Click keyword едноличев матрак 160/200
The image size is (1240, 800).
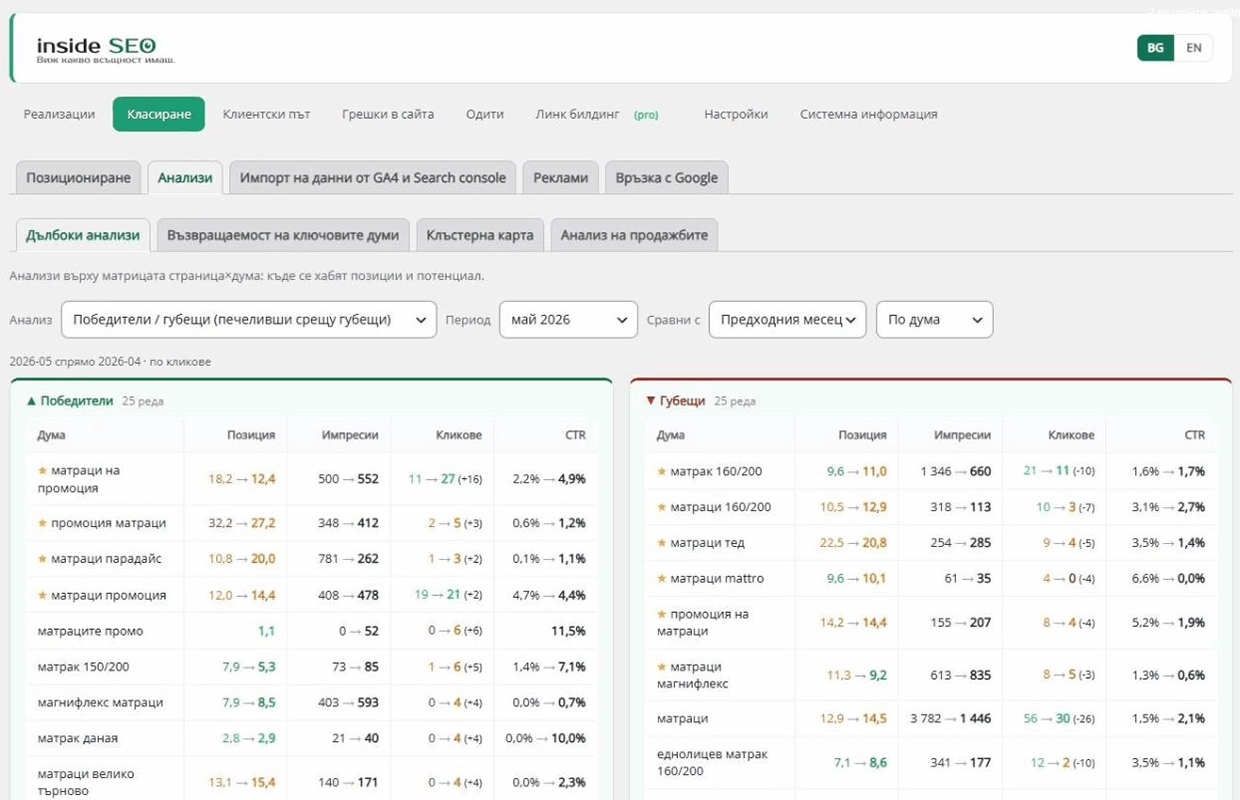tap(711, 762)
